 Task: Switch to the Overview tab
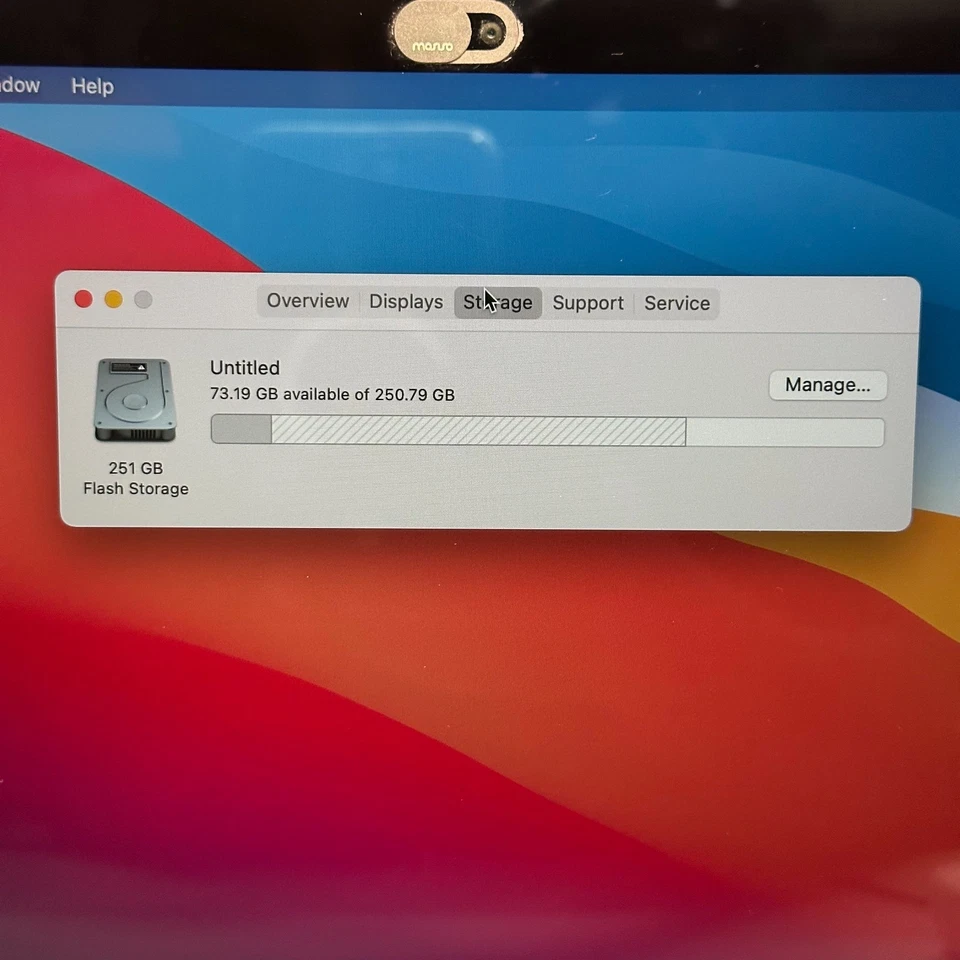coord(307,301)
